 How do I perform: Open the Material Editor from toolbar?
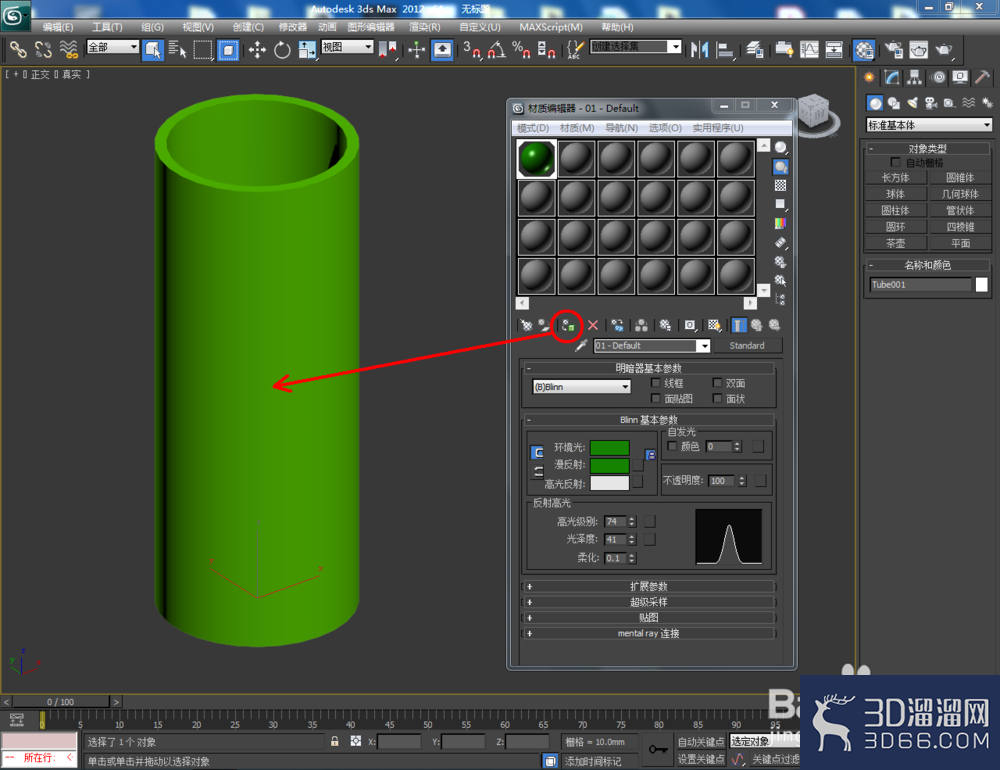tap(864, 50)
